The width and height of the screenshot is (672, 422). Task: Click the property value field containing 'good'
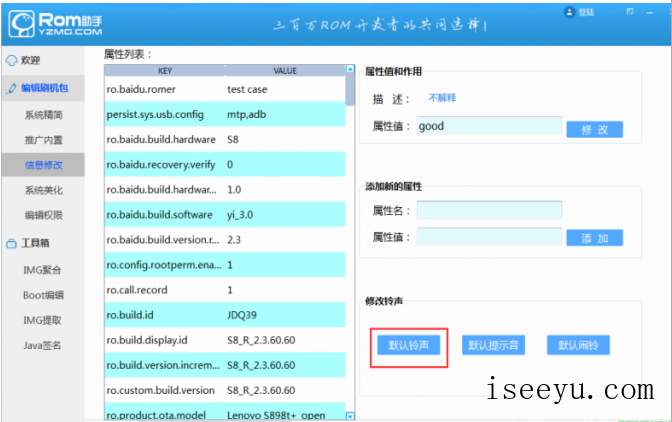pos(489,126)
